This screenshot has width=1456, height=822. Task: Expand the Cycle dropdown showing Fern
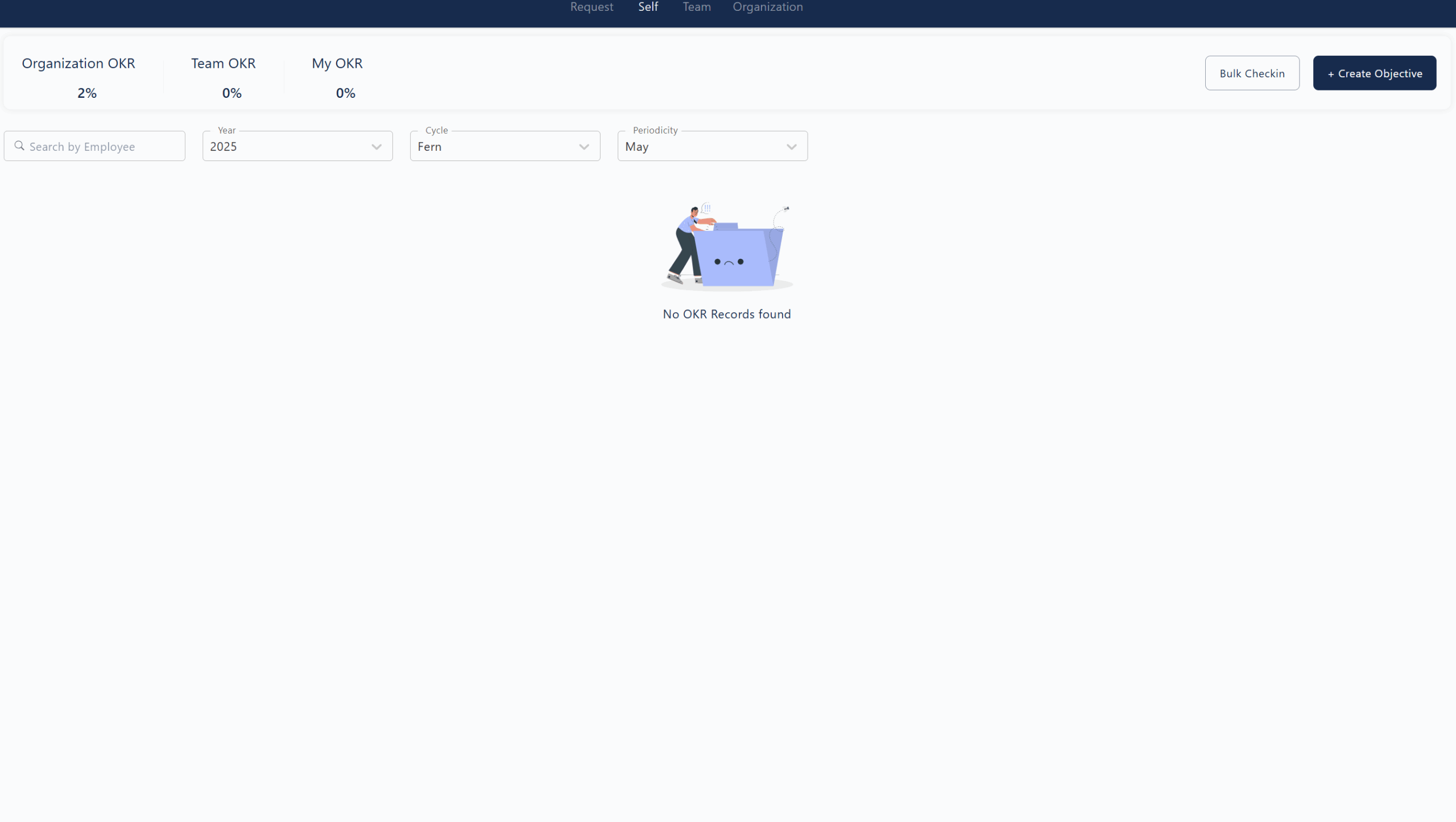[x=505, y=146]
